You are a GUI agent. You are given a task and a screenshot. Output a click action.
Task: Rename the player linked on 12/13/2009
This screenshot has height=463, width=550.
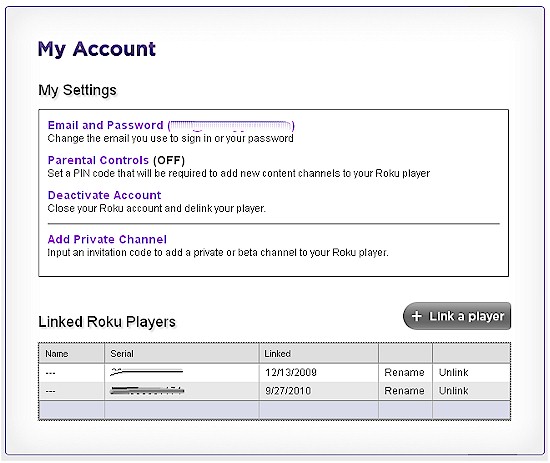pyautogui.click(x=404, y=372)
